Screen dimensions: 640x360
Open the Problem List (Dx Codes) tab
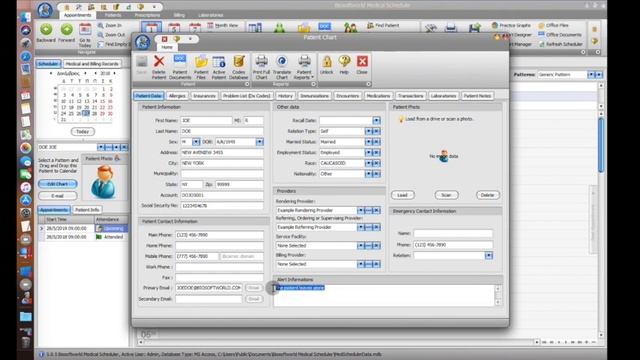[x=247, y=96]
